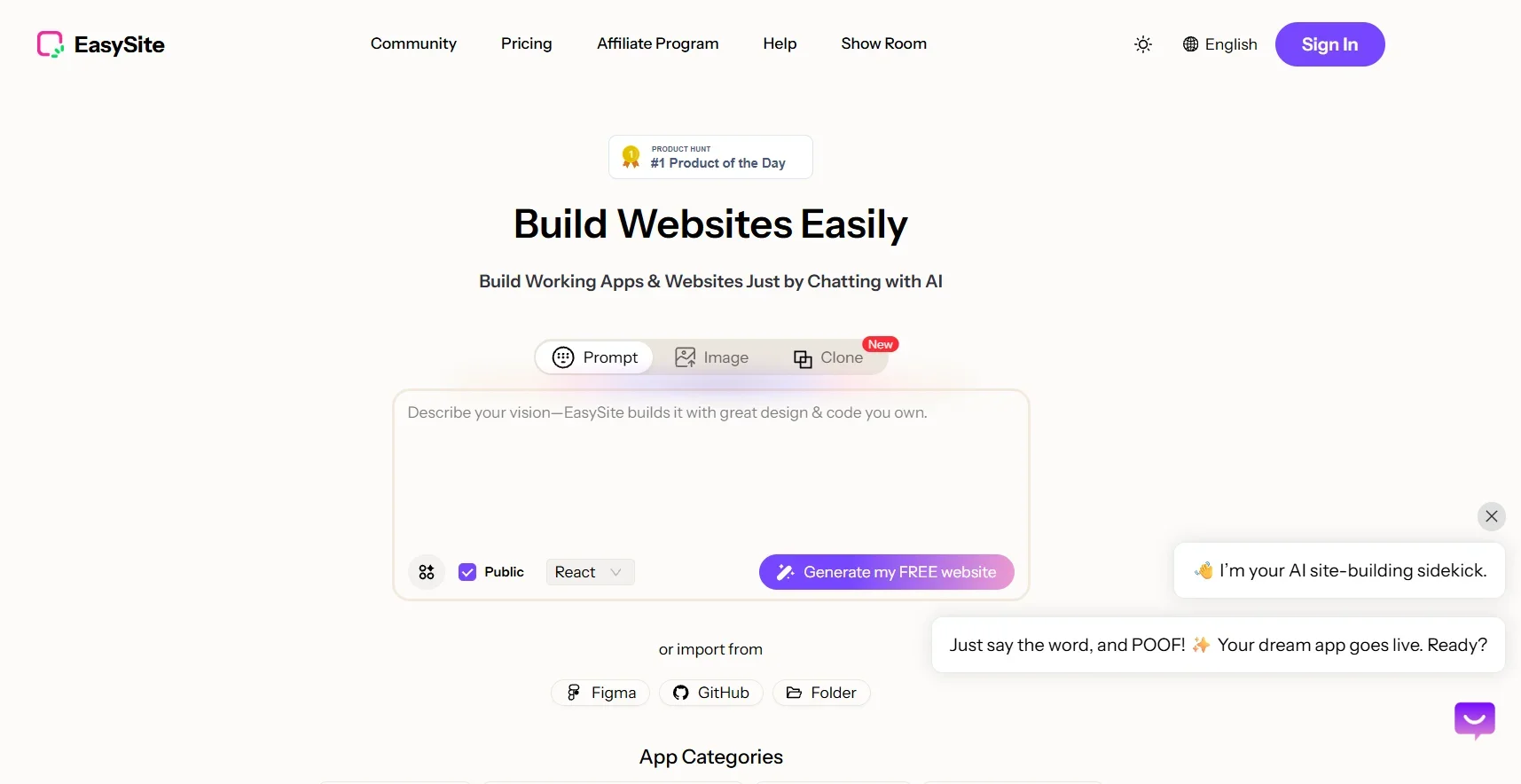1521x784 pixels.
Task: Open the chat support bubble
Action: click(1474, 721)
